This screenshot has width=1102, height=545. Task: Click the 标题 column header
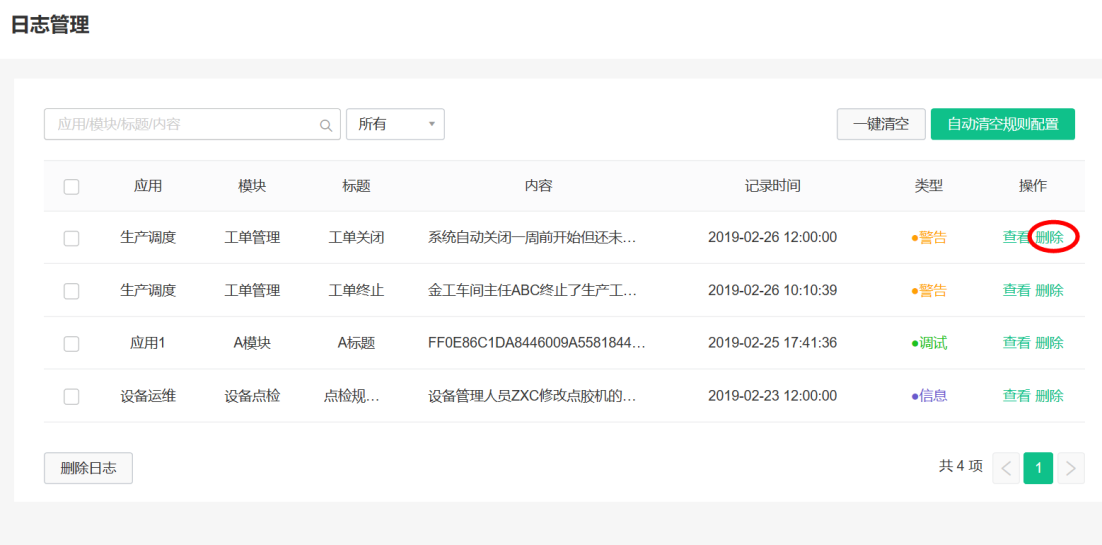(356, 186)
